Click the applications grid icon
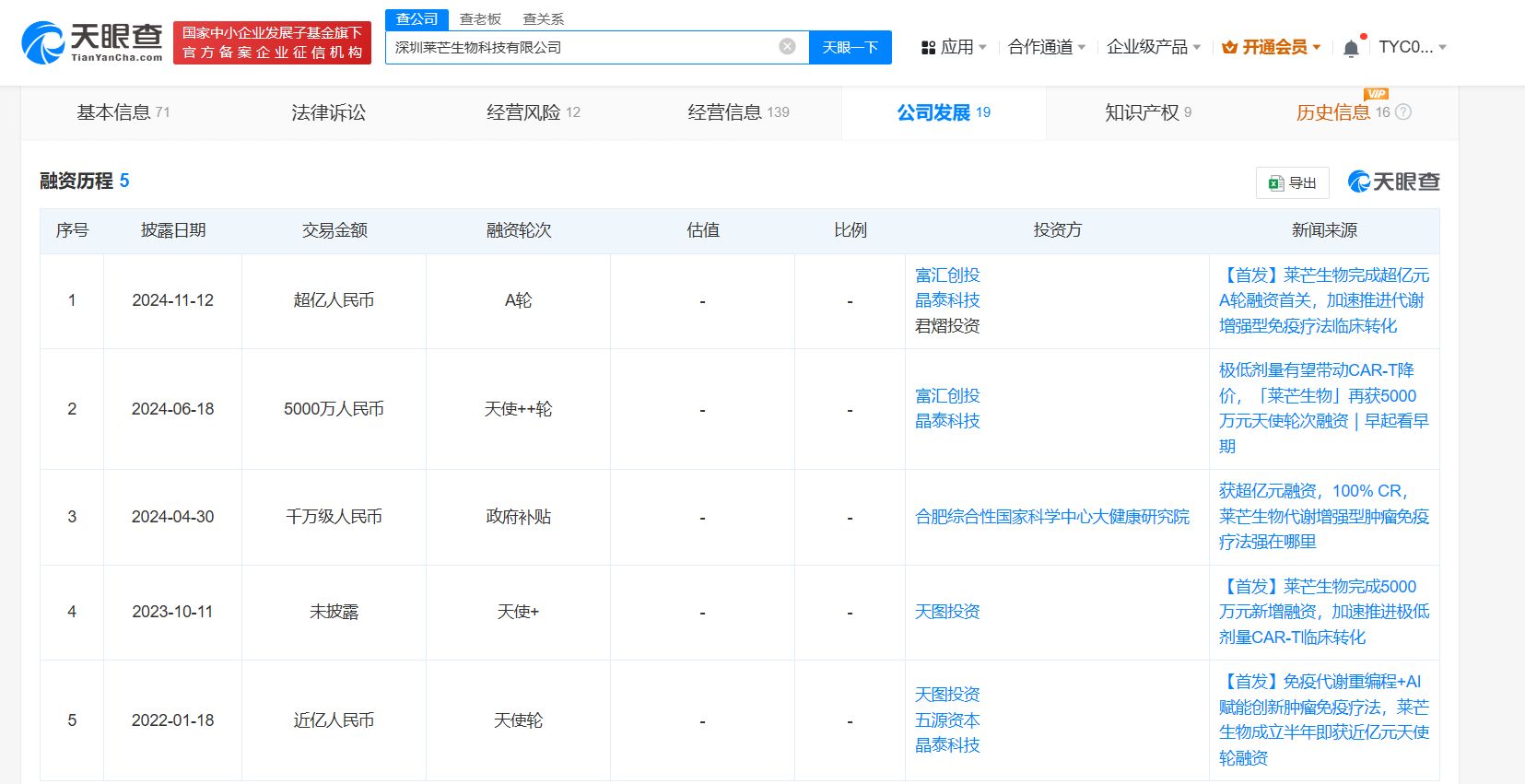The image size is (1525, 784). pyautogui.click(x=929, y=47)
